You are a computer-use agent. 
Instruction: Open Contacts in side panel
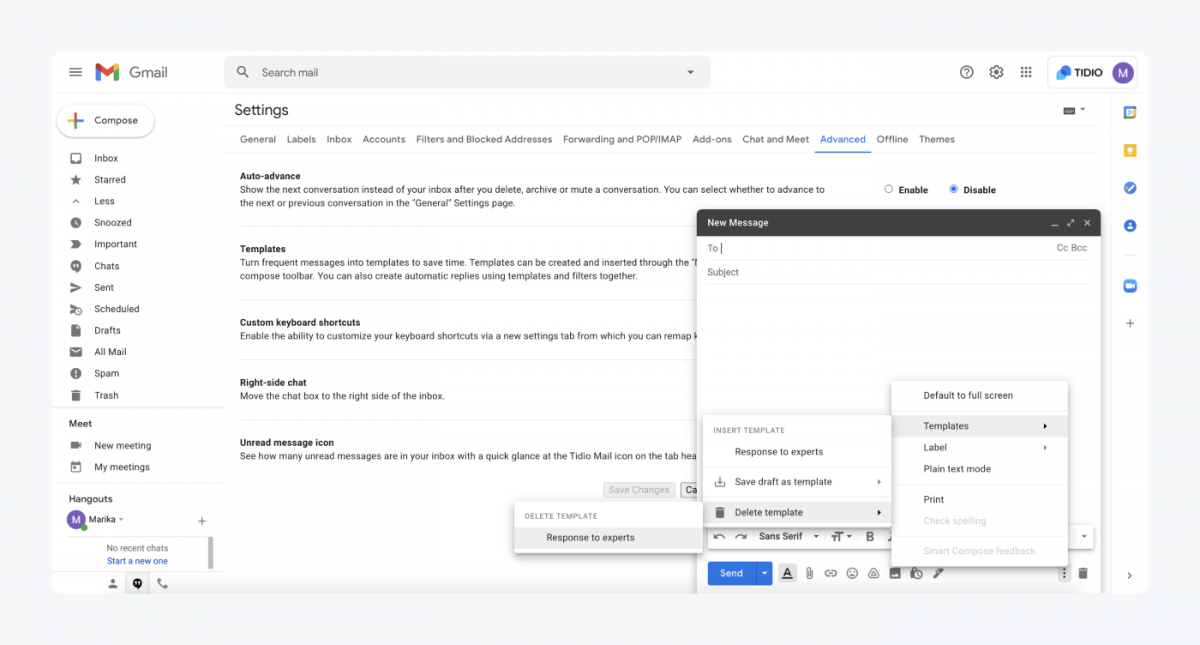(1130, 226)
